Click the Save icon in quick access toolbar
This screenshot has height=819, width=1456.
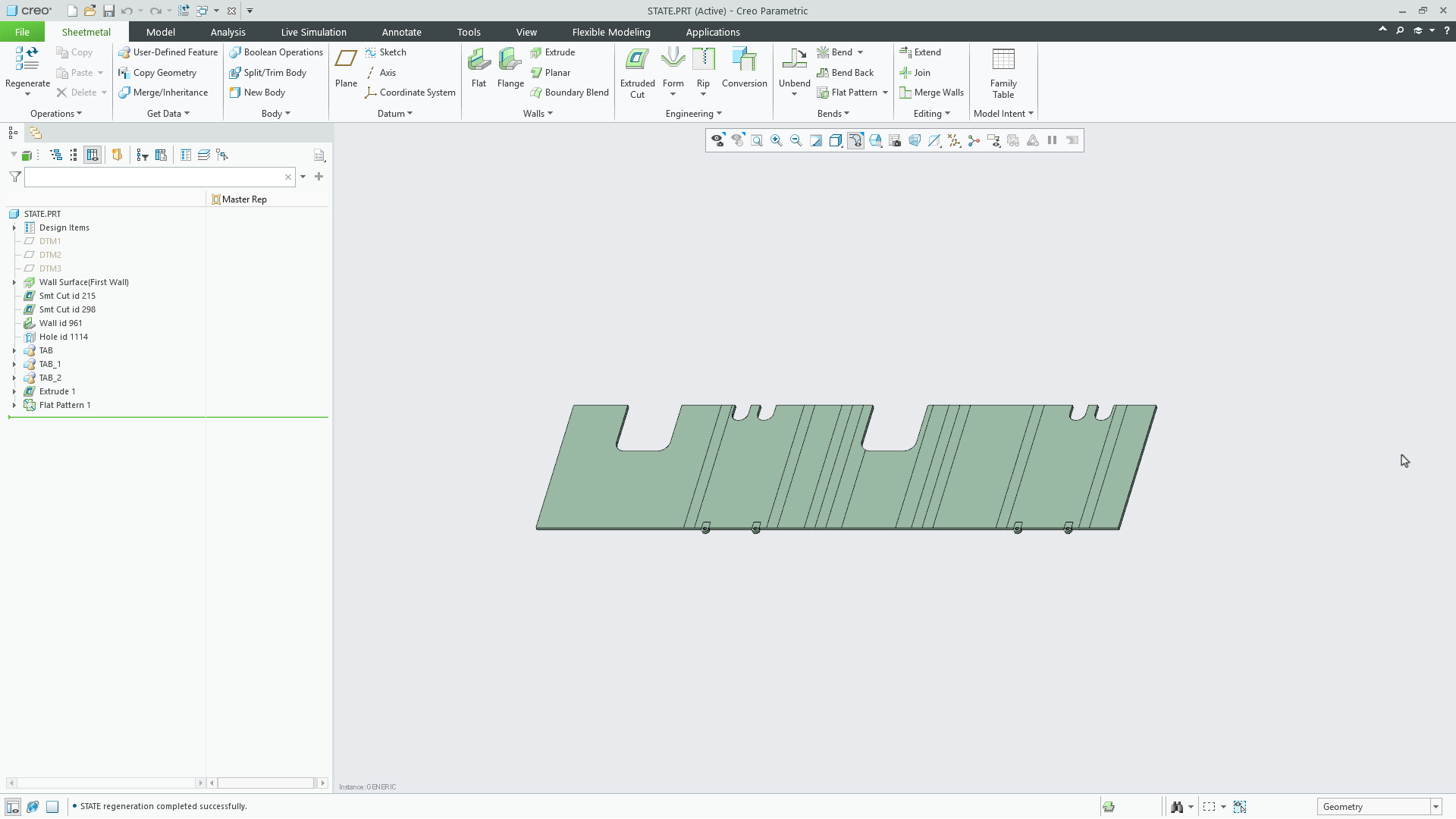[108, 11]
